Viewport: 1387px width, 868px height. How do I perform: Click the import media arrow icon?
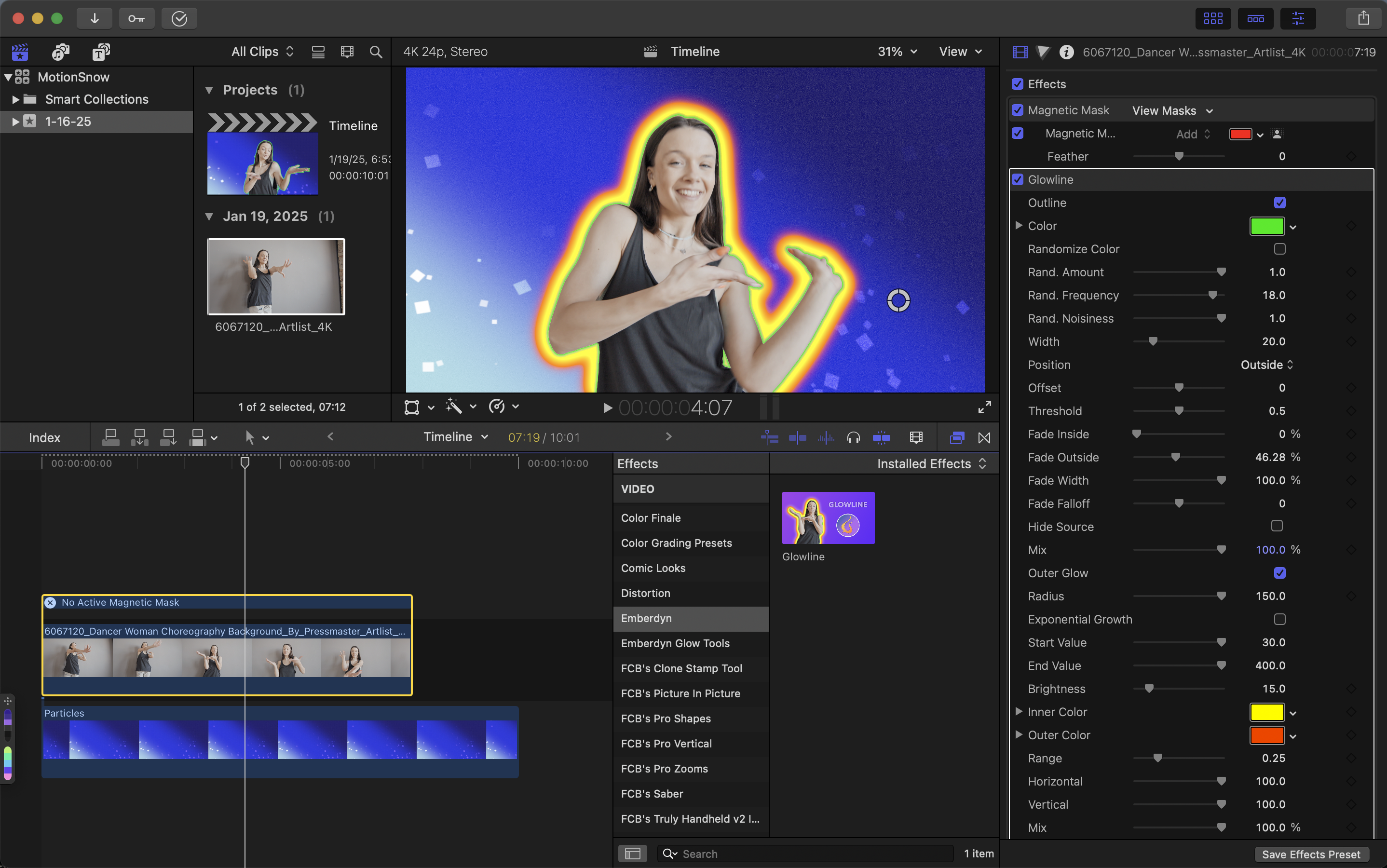(94, 18)
